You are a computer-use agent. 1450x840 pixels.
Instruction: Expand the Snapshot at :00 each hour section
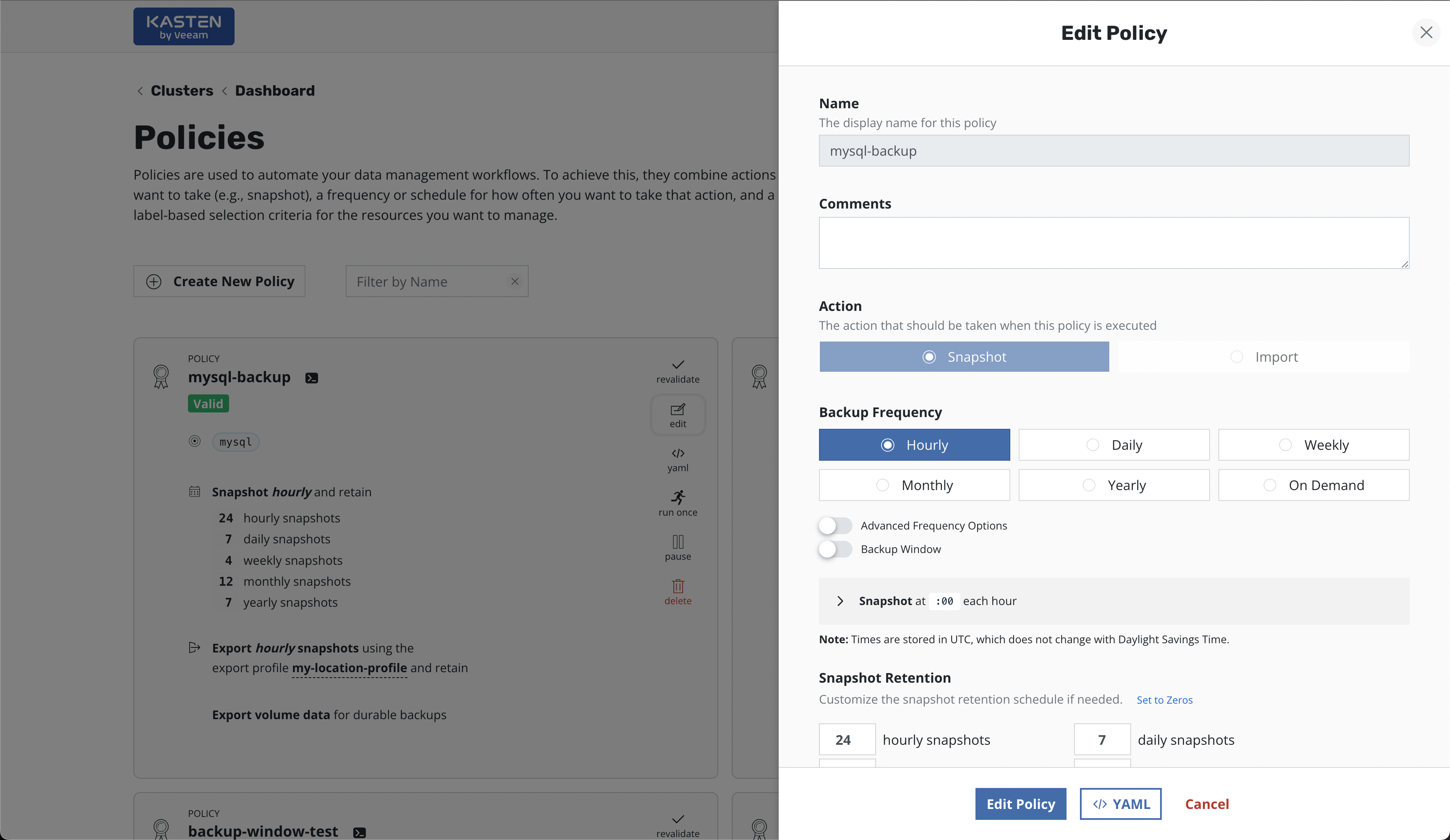pyautogui.click(x=840, y=601)
